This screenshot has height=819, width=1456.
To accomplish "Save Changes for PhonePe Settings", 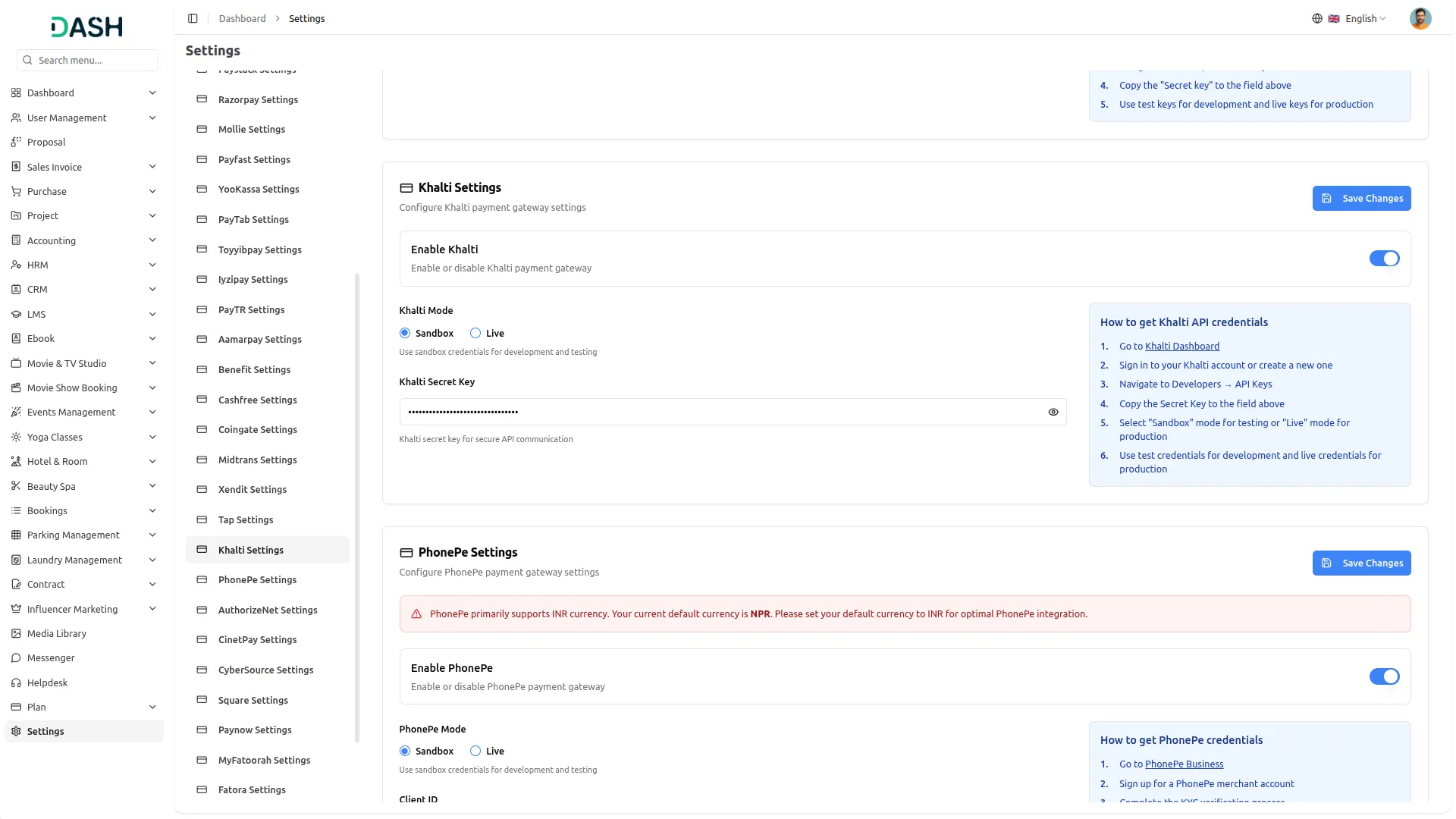I will 1361,563.
